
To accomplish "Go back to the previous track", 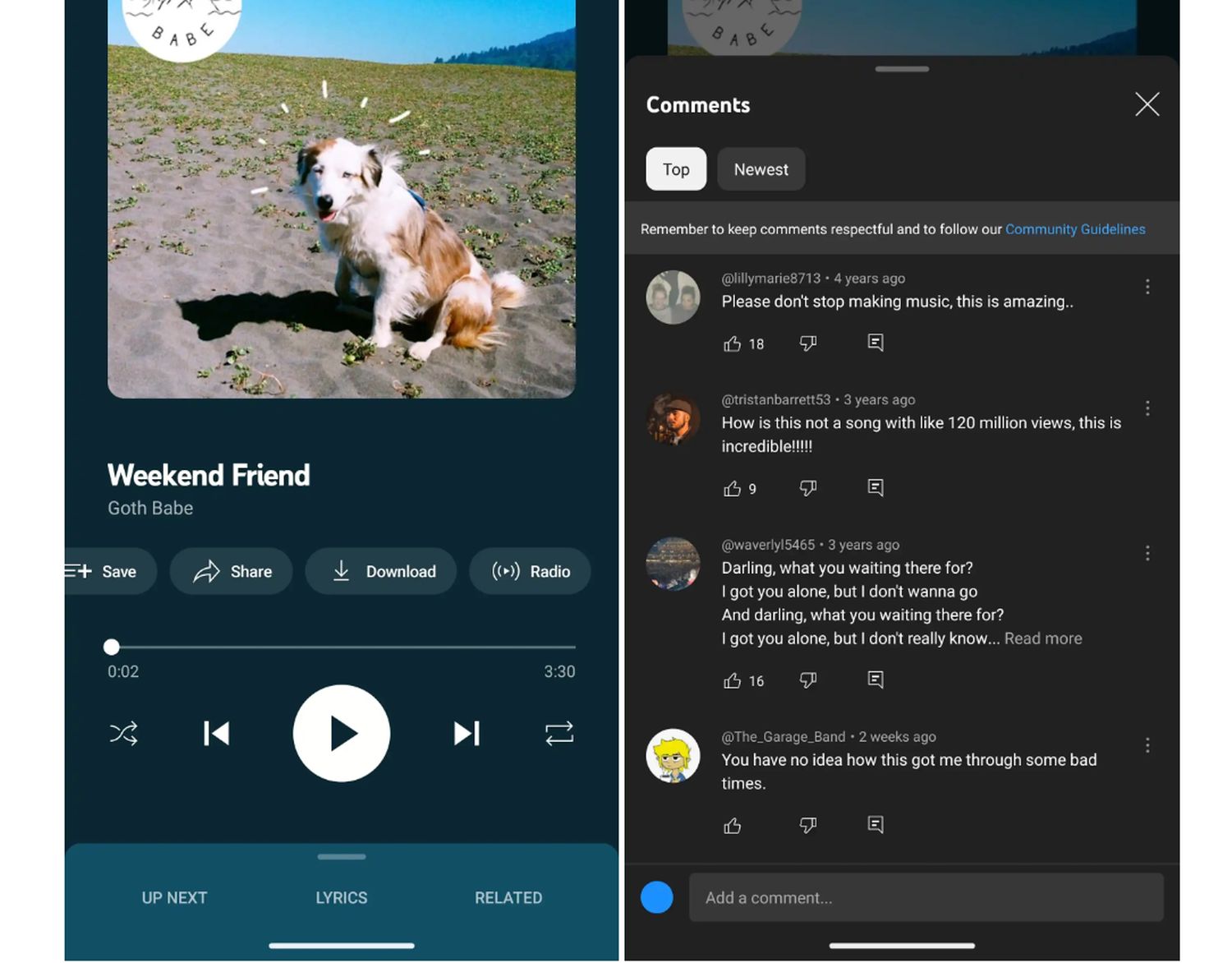I will pyautogui.click(x=216, y=733).
